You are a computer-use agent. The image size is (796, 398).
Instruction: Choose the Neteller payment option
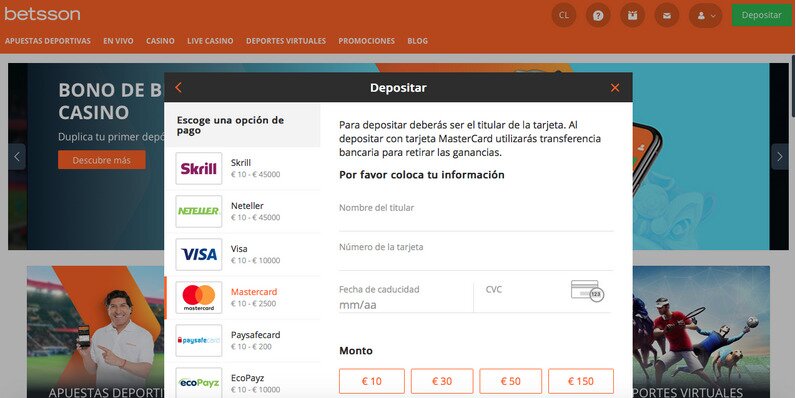[x=243, y=211]
